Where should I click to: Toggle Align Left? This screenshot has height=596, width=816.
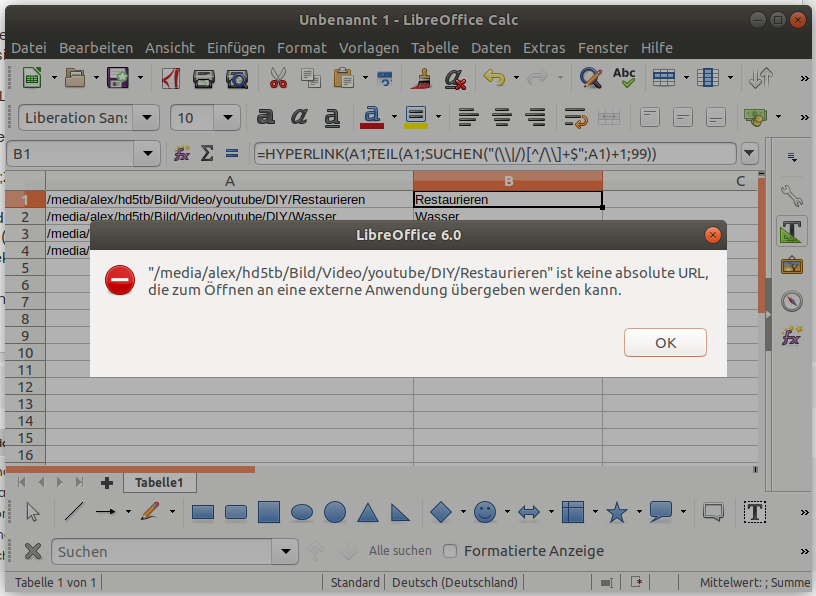468,117
